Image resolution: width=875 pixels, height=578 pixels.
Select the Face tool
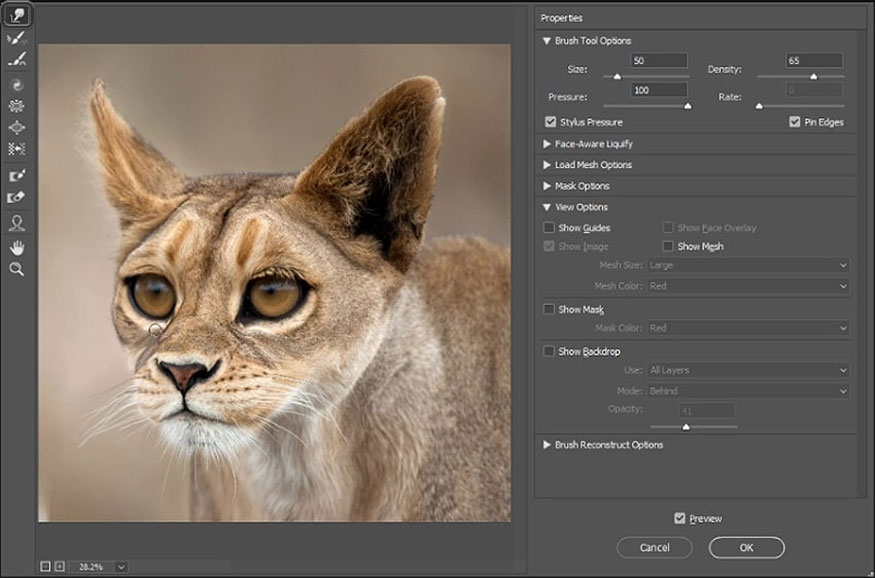pos(16,222)
